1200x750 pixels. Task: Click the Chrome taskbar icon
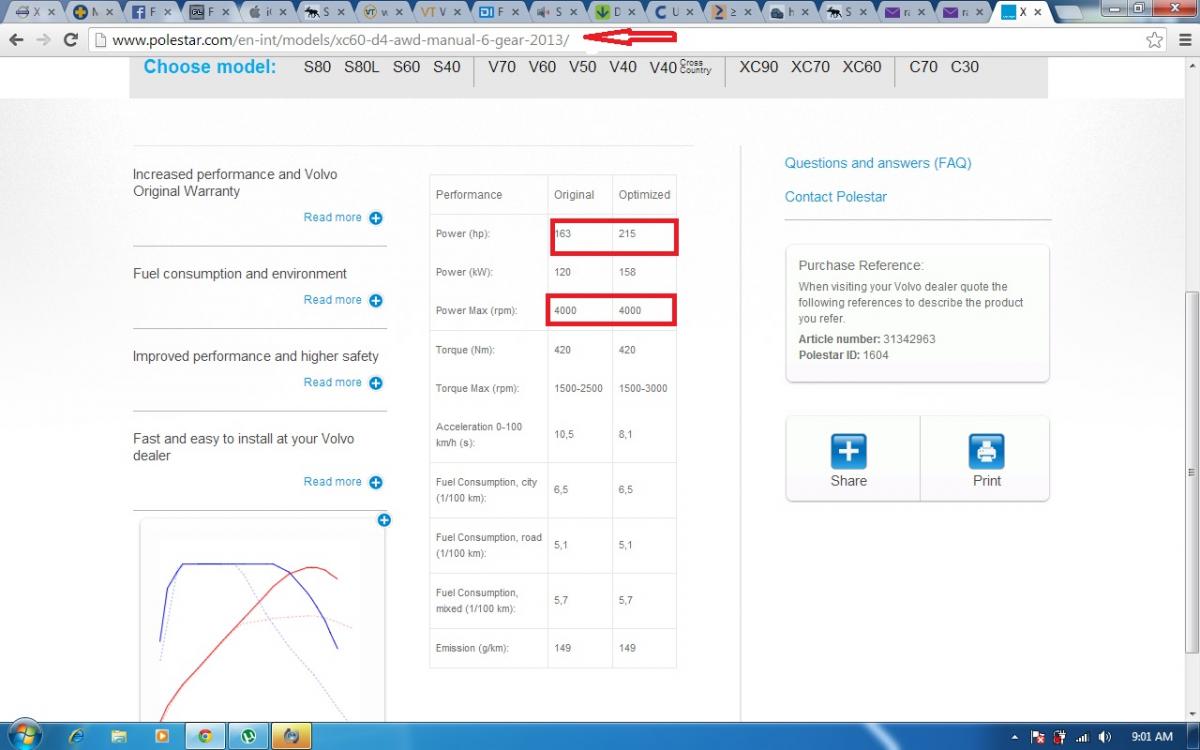[205, 736]
